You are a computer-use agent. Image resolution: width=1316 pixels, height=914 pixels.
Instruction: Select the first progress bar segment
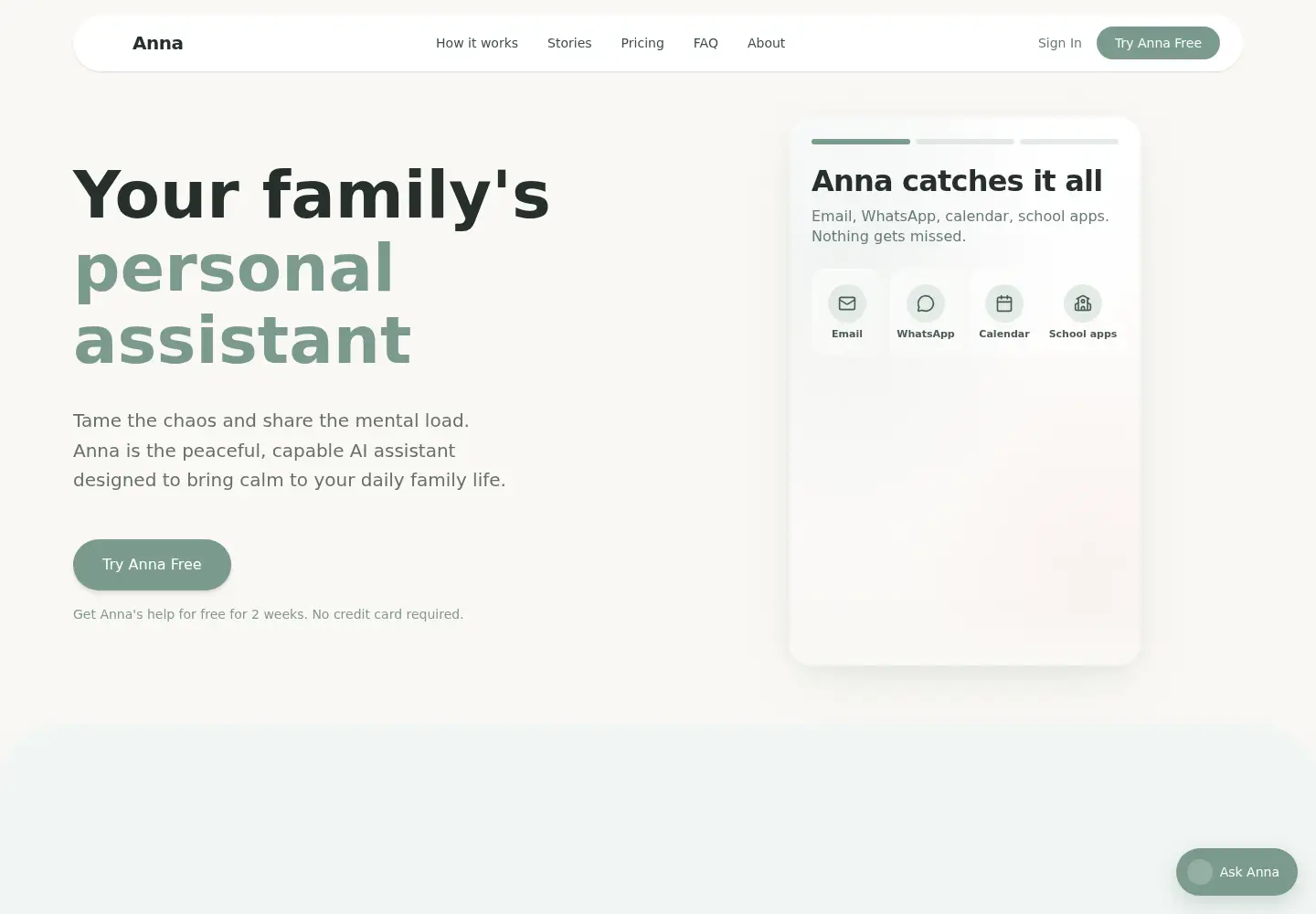(x=861, y=142)
